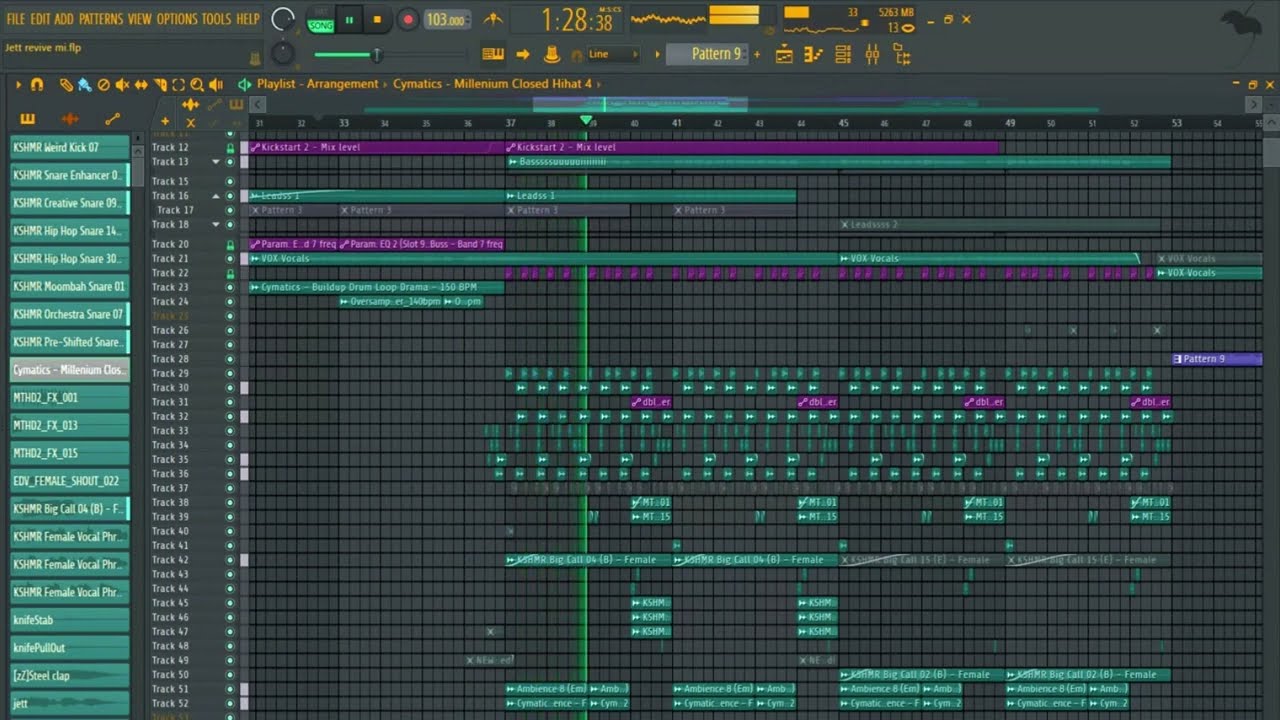Toggle mute switch on Track 15

(230, 182)
